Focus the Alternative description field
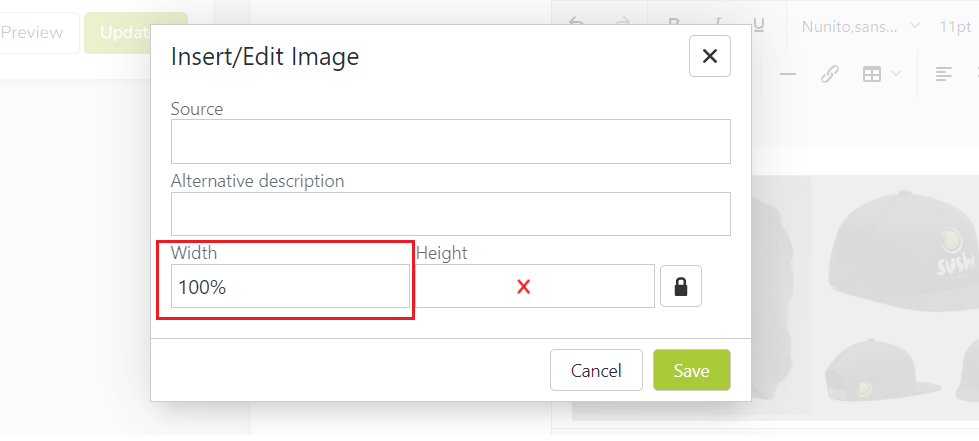 tap(451, 214)
